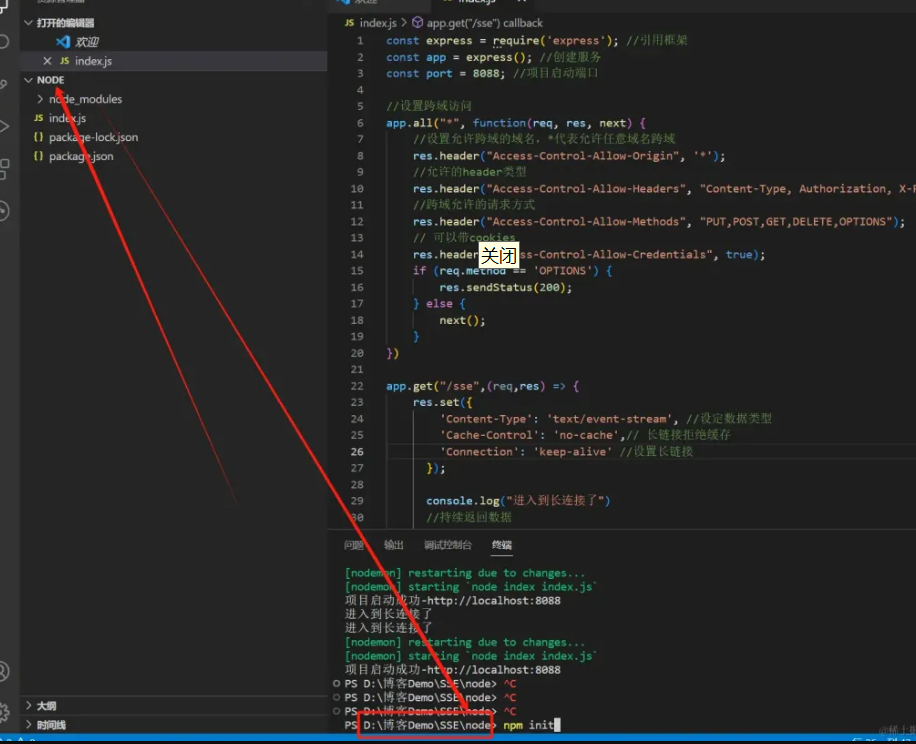Click the first ^C prompt marker circle in the terminal
Image resolution: width=916 pixels, height=744 pixels.
coord(336,683)
